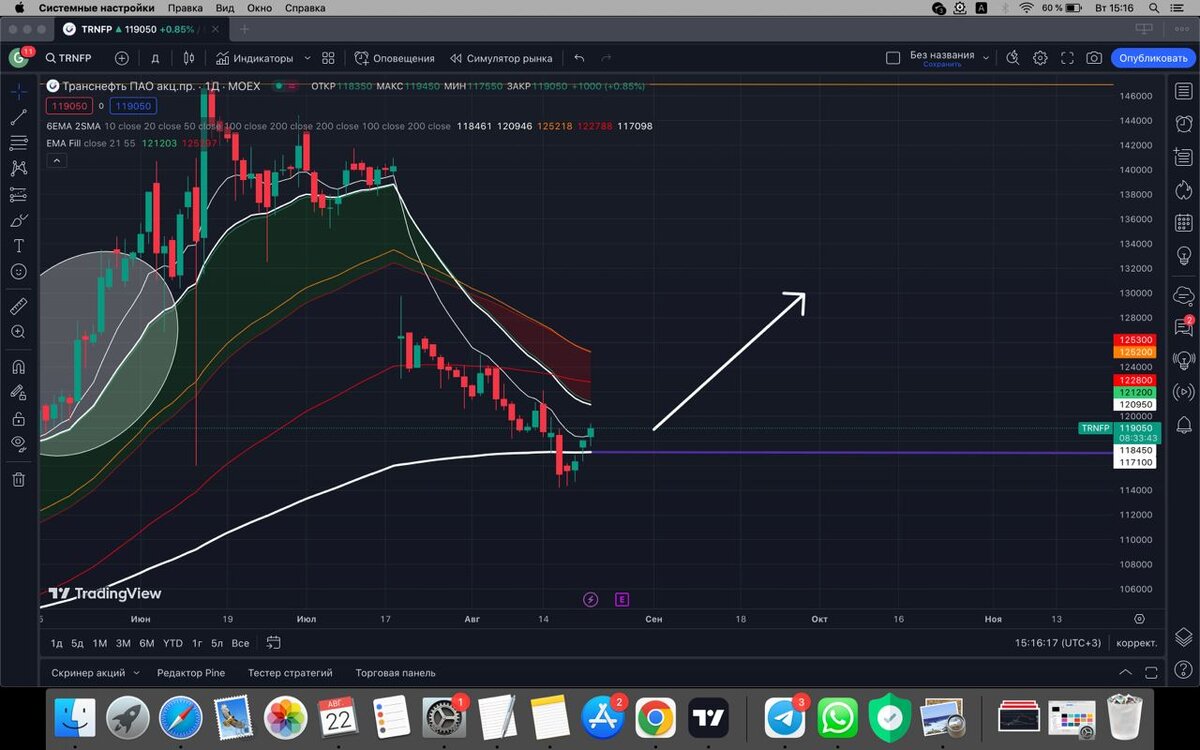
Task: Undo the last chart action
Action: (x=579, y=58)
